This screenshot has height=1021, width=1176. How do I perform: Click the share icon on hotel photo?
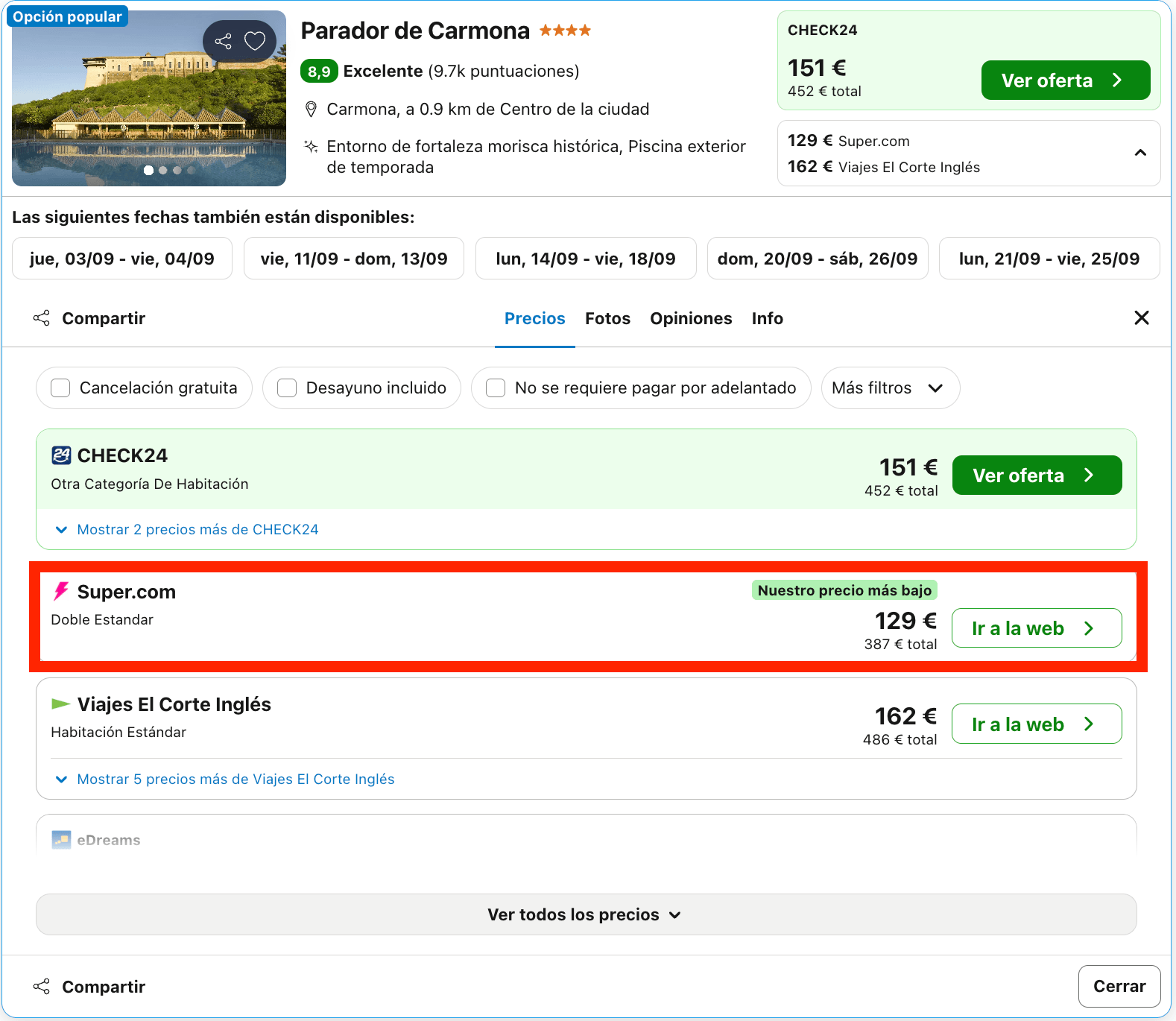pyautogui.click(x=223, y=41)
